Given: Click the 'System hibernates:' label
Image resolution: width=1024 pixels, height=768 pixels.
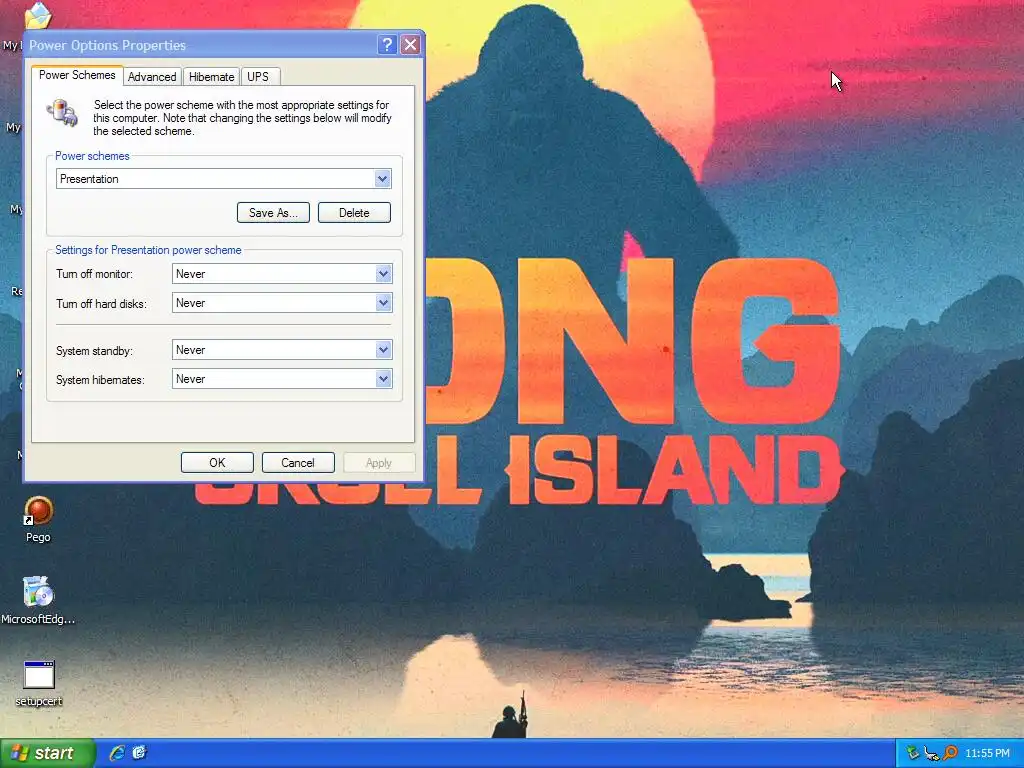Looking at the screenshot, I should pyautogui.click(x=100, y=379).
